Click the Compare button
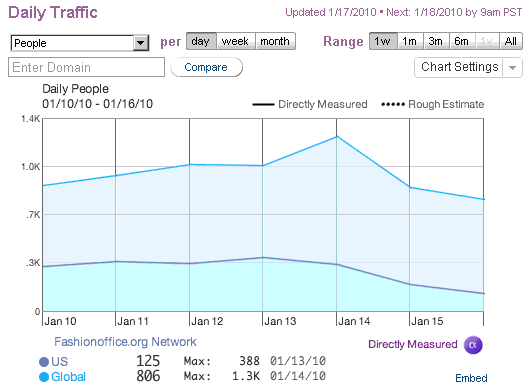Viewport: 530px width, 392px height. click(x=206, y=67)
